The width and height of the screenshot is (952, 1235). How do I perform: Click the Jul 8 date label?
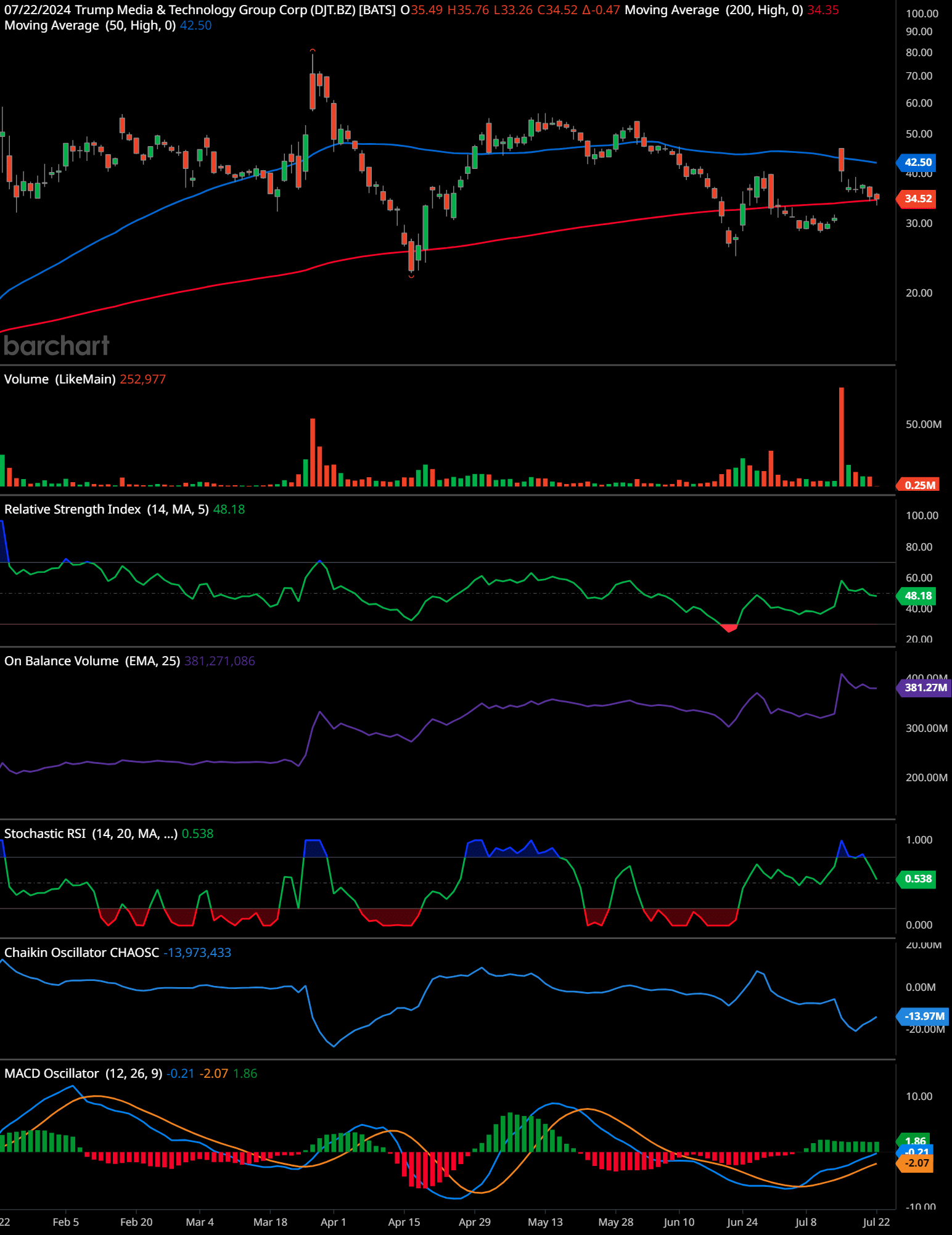(x=806, y=1222)
